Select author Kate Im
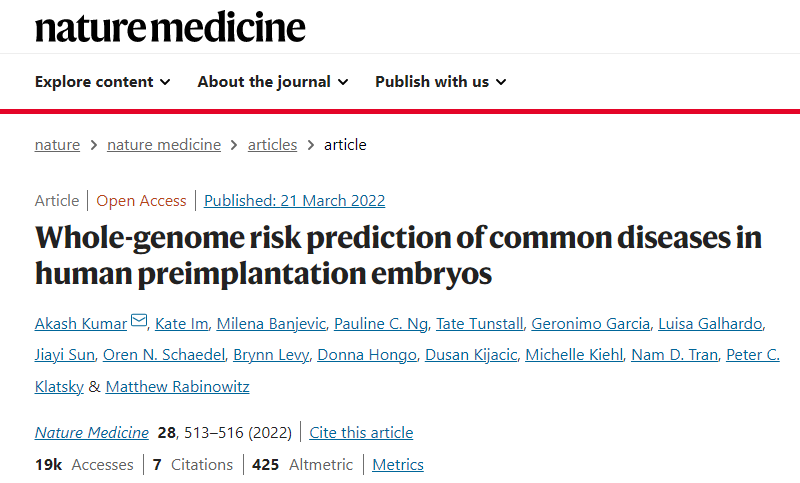 (182, 323)
